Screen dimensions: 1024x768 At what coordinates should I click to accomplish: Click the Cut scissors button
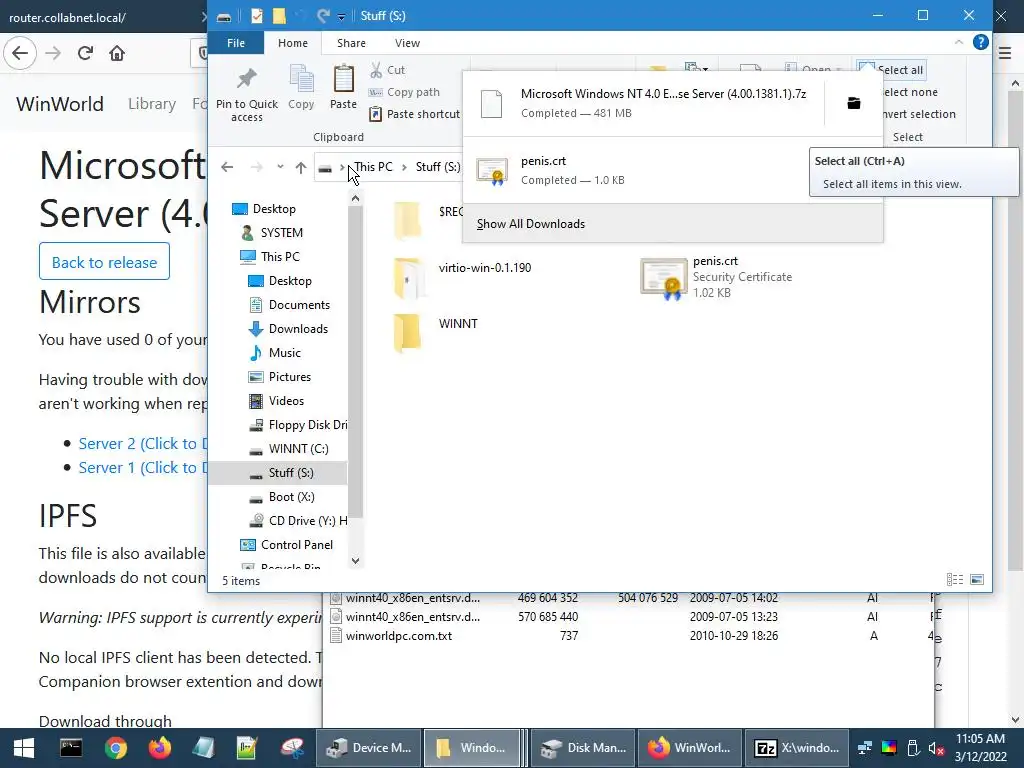388,70
